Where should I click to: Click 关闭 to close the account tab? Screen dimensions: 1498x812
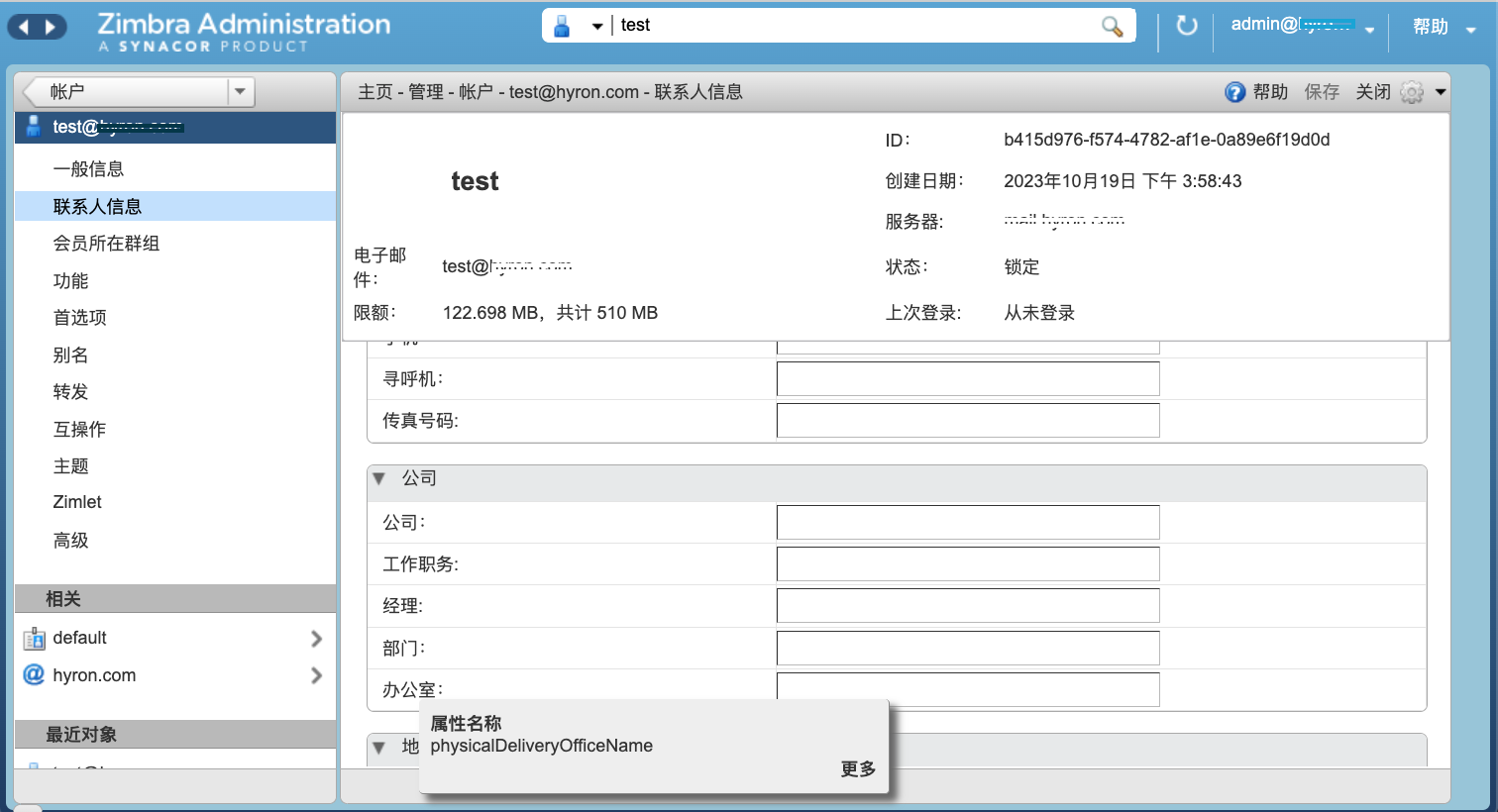coord(1373,92)
